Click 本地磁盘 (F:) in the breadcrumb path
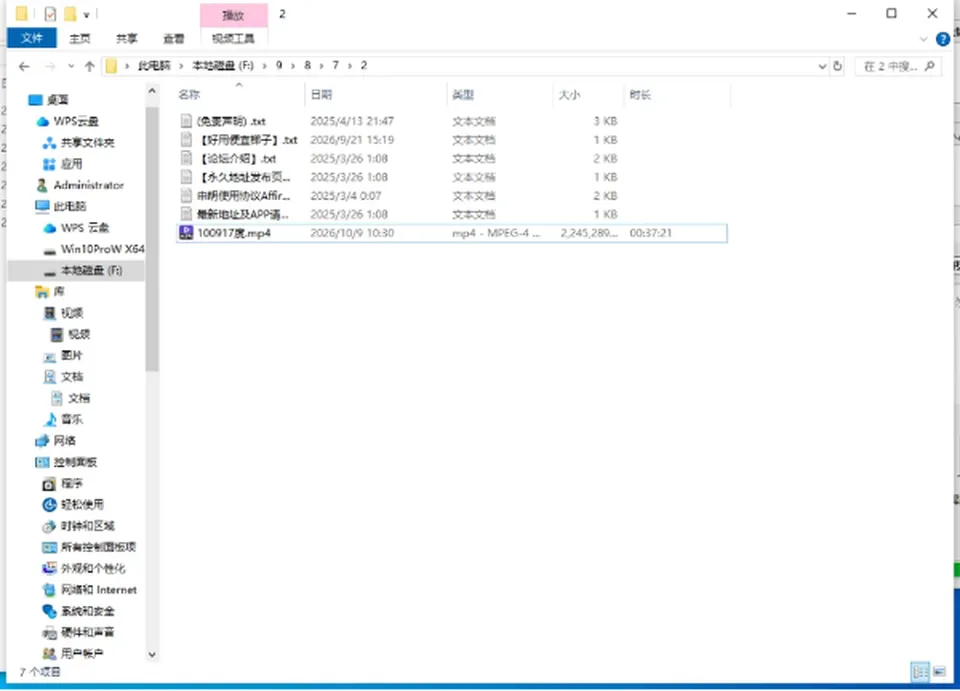This screenshot has width=960, height=691. click(x=223, y=65)
